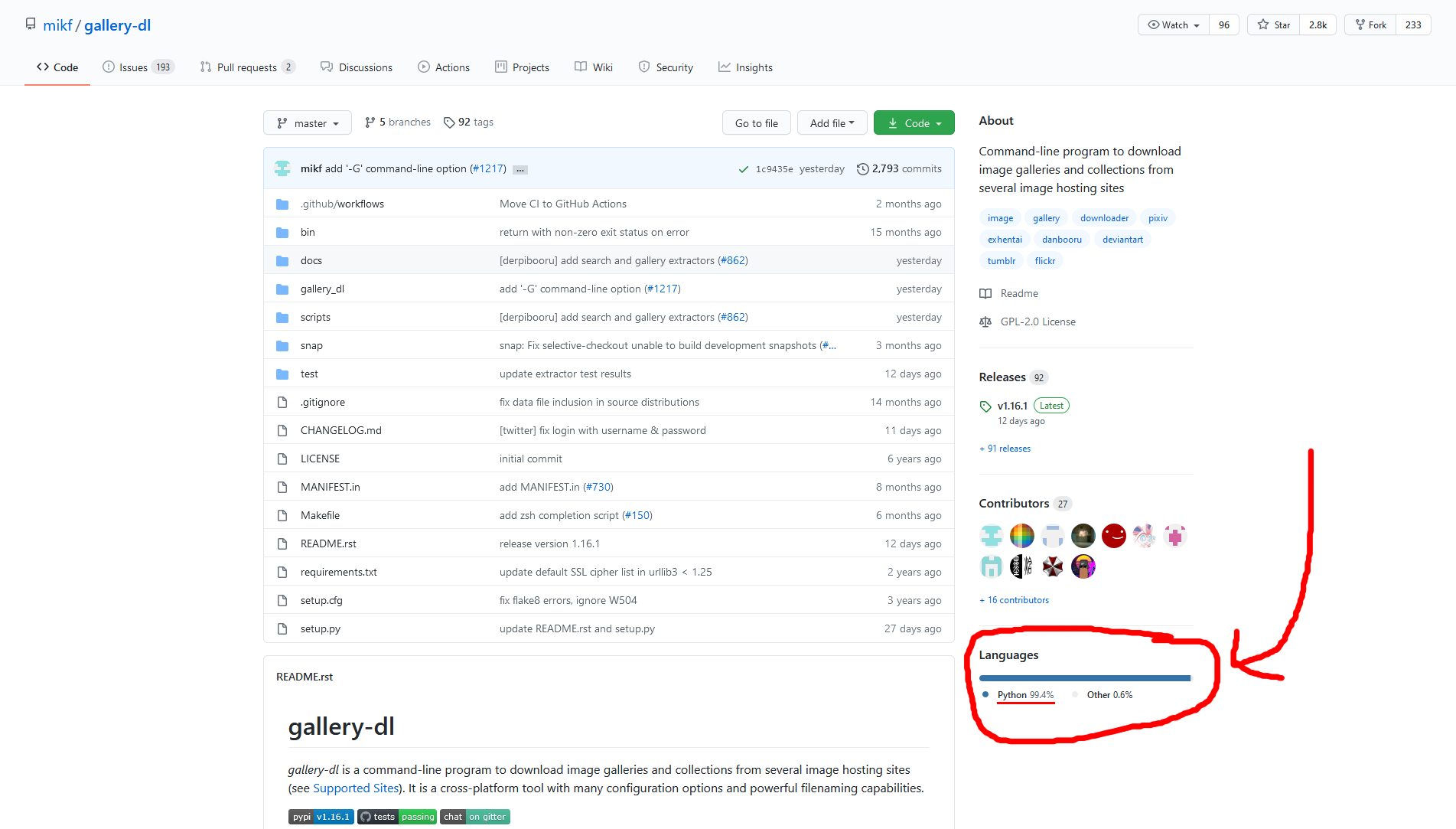Open the Pull requests tab
The height and width of the screenshot is (829, 1456).
(247, 67)
